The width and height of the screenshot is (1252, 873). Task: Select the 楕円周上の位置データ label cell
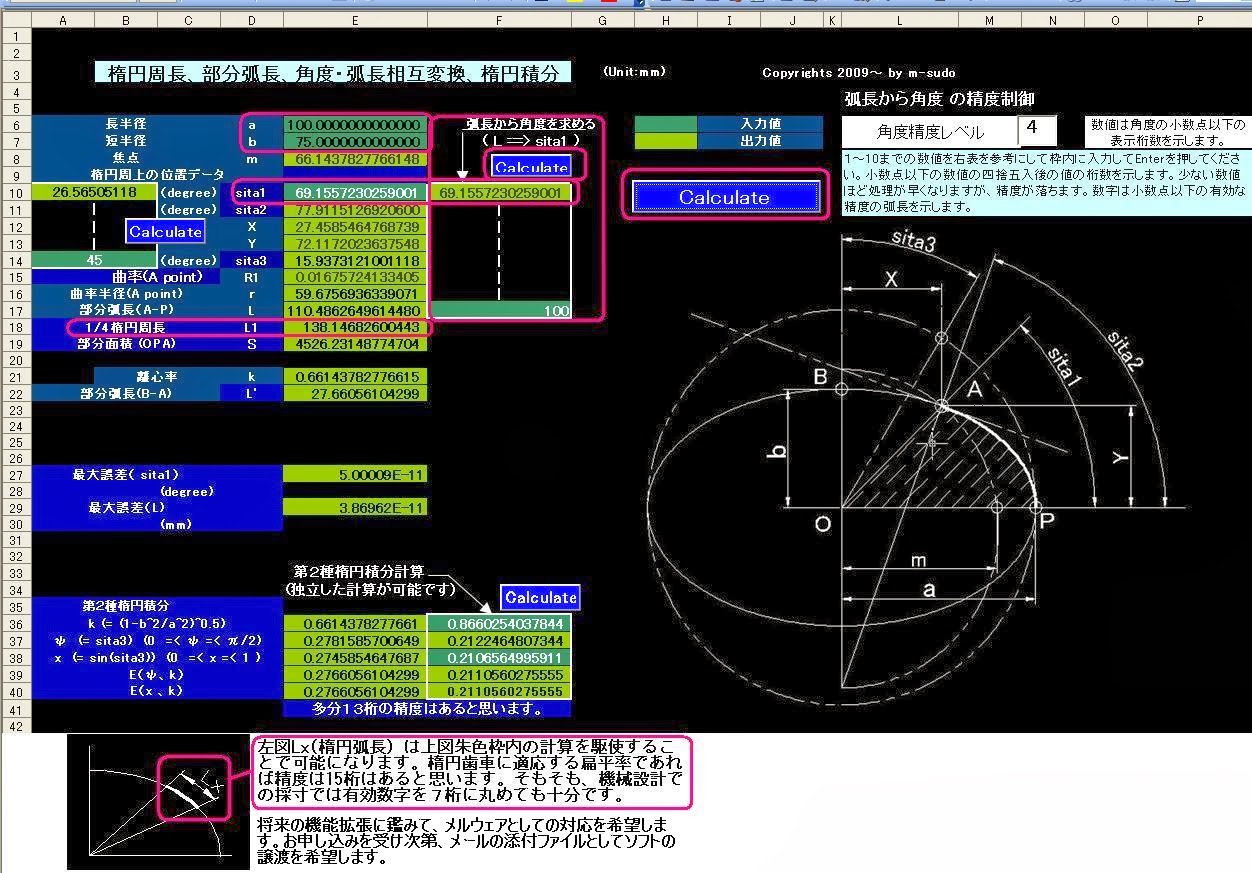point(157,175)
